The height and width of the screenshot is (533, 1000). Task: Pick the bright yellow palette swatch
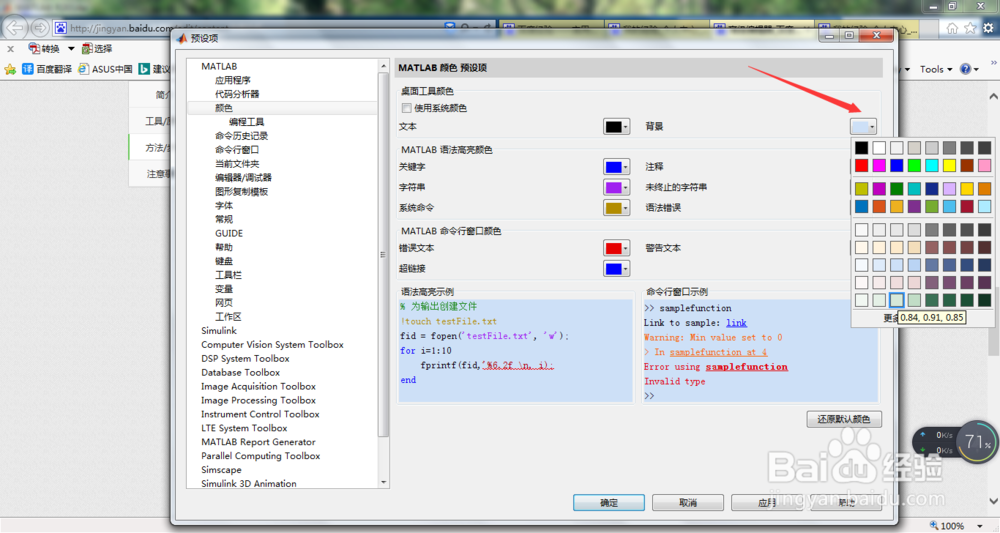pyautogui.click(x=949, y=166)
